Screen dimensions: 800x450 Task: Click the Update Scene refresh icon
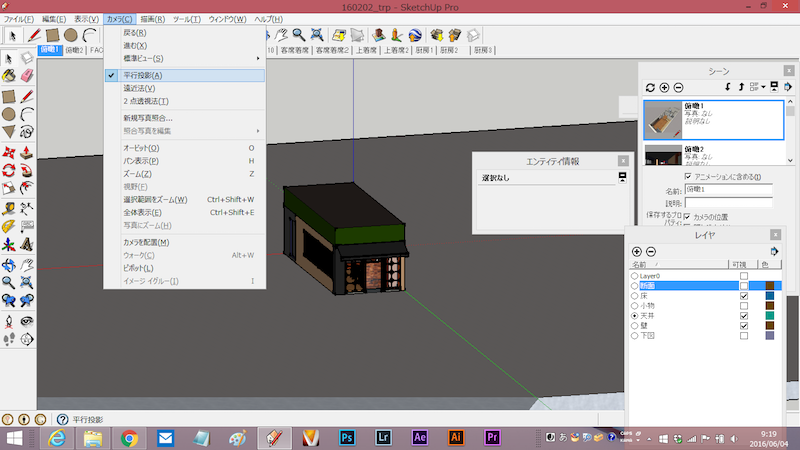point(650,88)
